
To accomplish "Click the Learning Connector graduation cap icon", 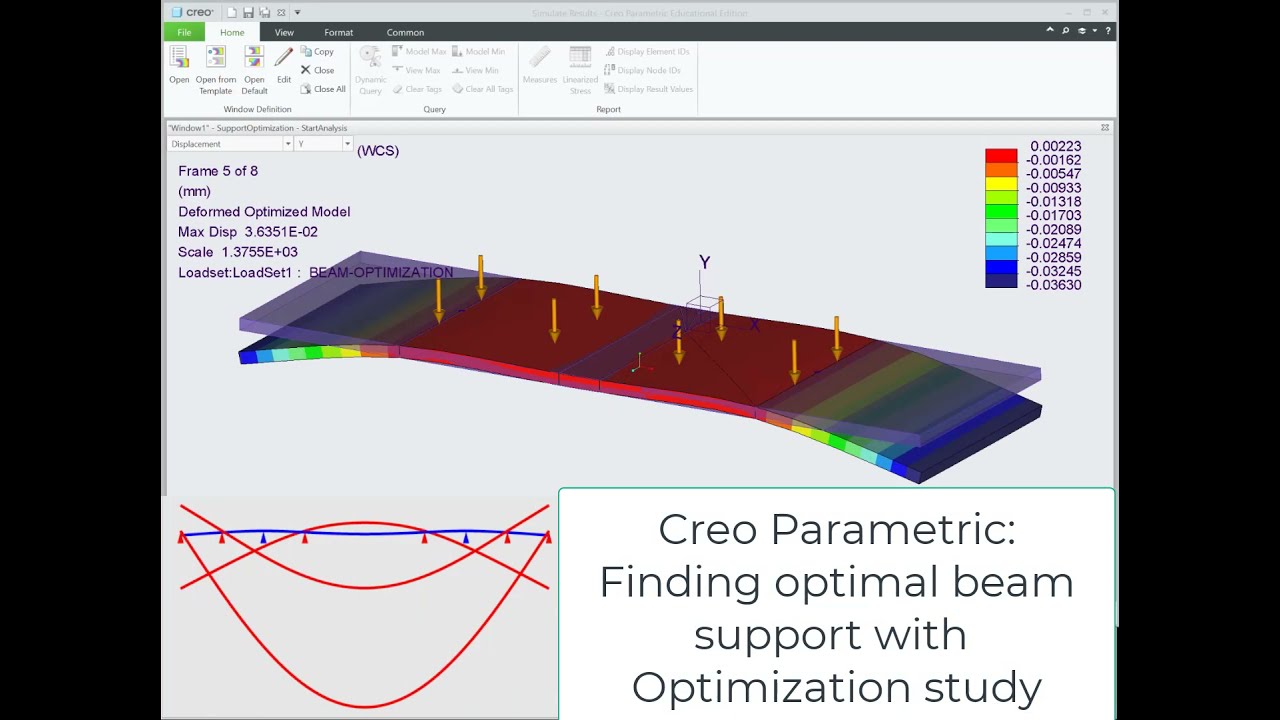I will coord(1081,31).
